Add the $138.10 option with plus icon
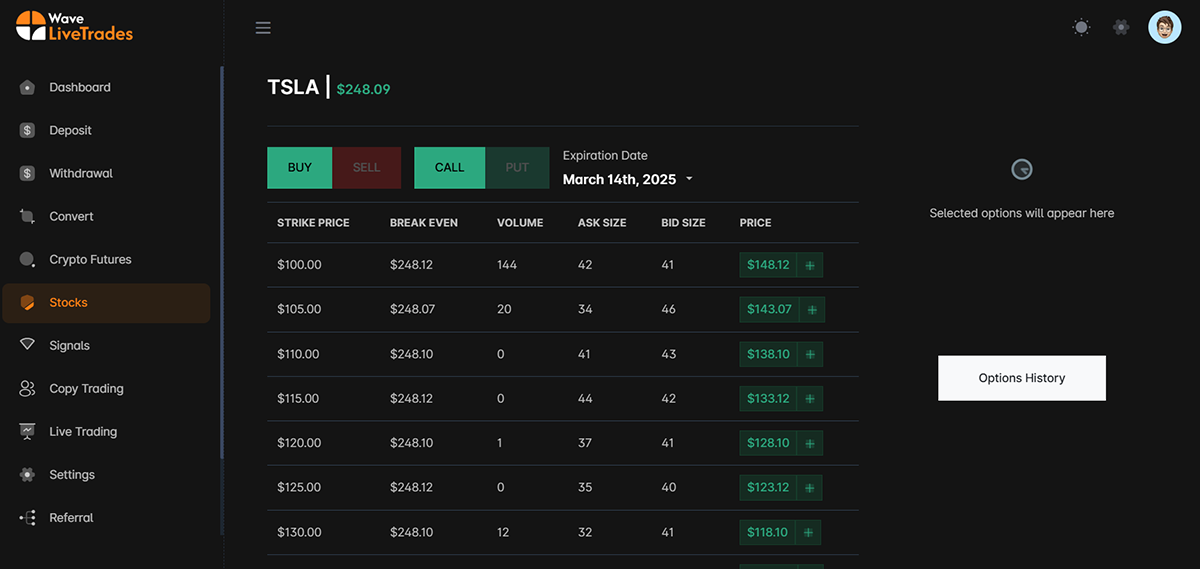Image resolution: width=1200 pixels, height=569 pixels. coord(810,354)
